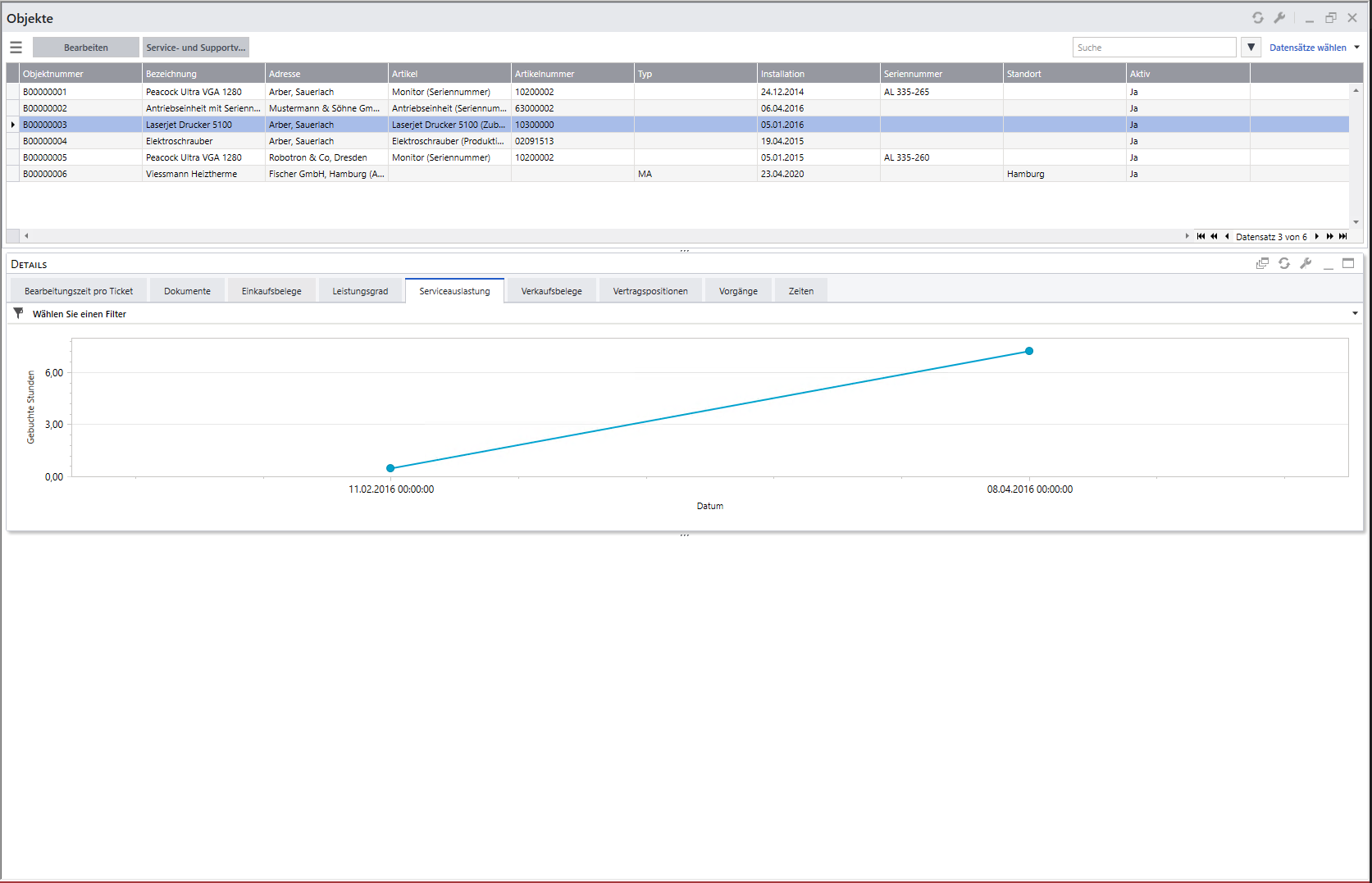Image resolution: width=1372 pixels, height=883 pixels.
Task: Expand the 'Wählen Sie einen Filter' dropdown
Action: (1355, 313)
